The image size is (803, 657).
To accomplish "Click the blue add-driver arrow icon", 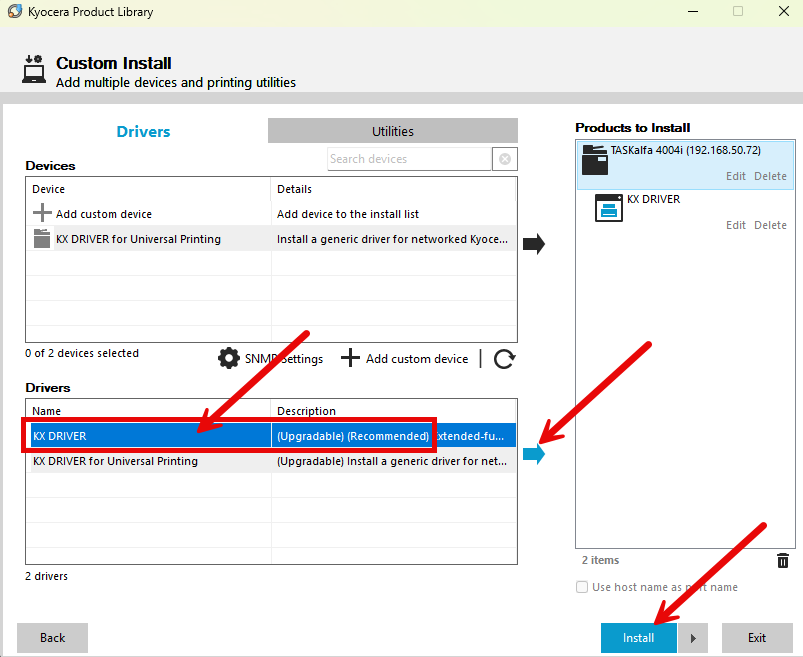I will 534,454.
